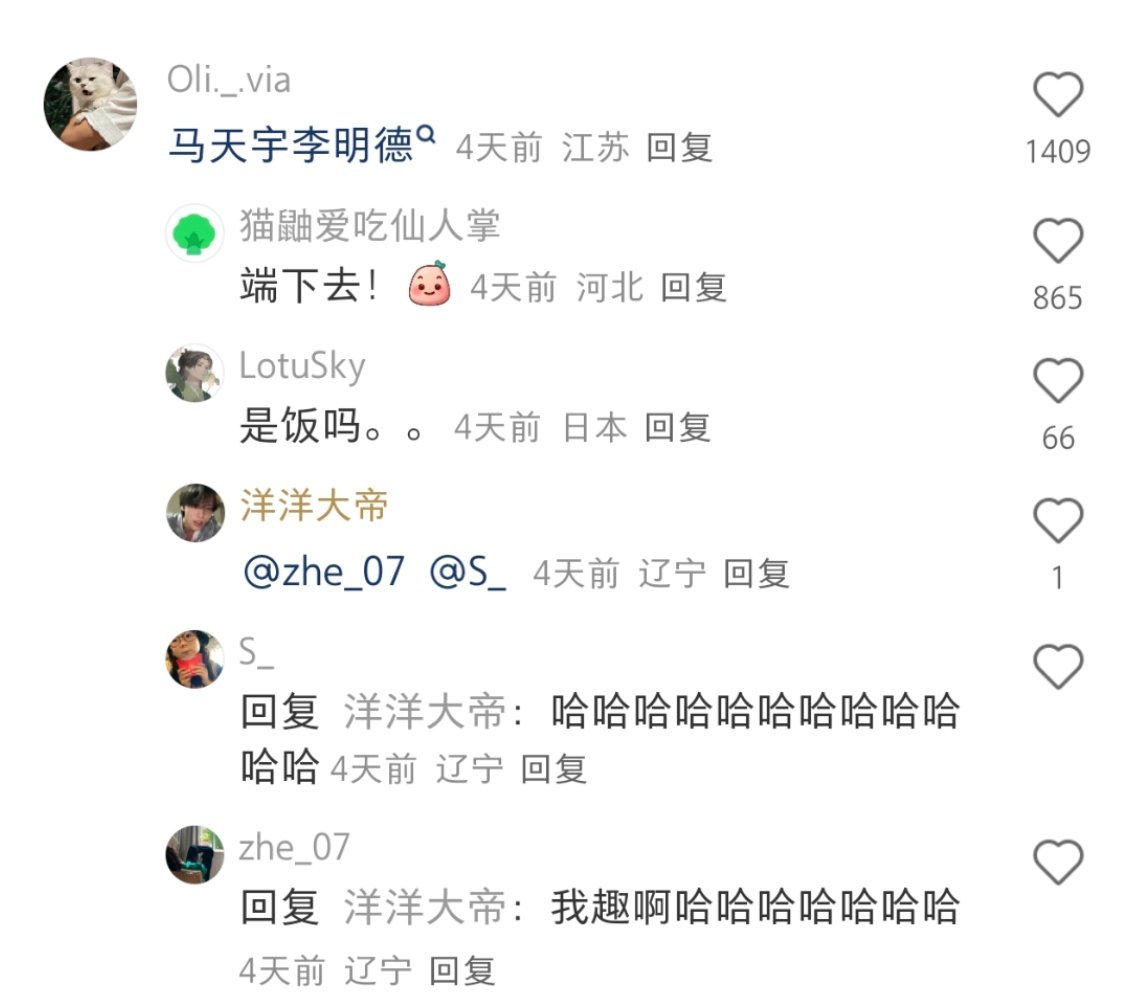
Task: Open the 洋洋大帝 username in gold
Action: pos(314,505)
